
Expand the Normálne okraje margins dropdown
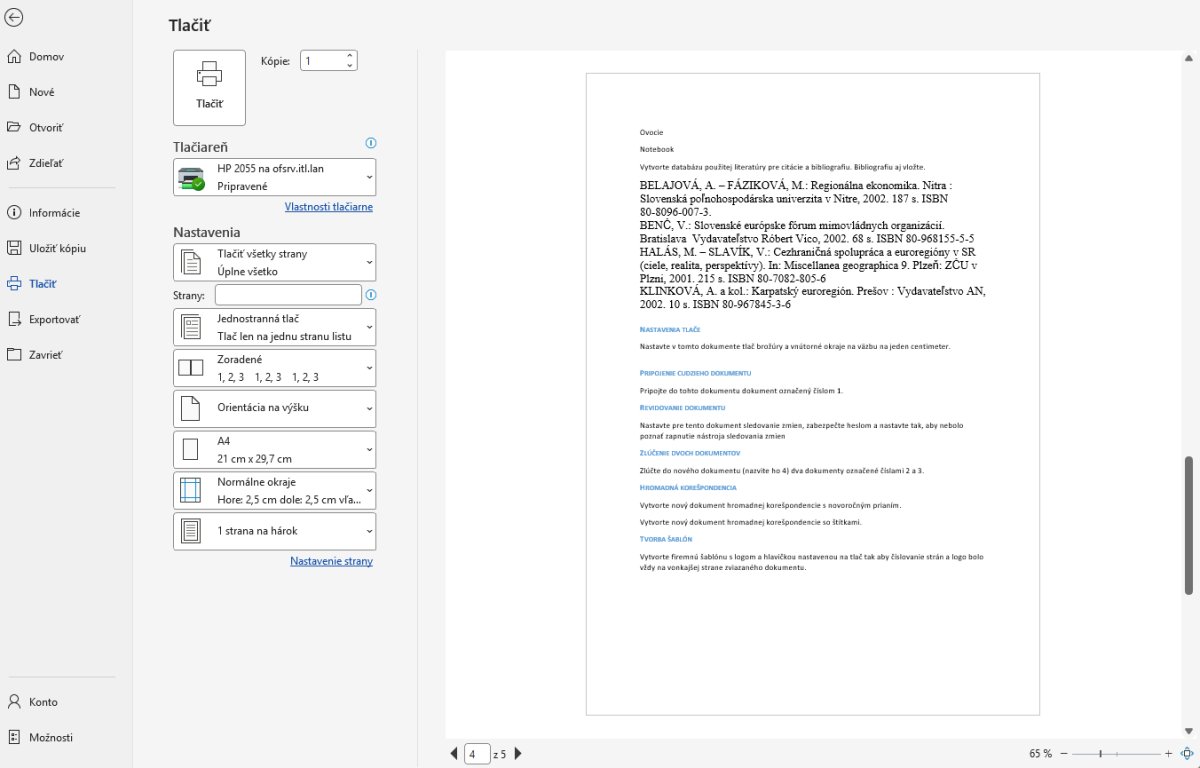pyautogui.click(x=275, y=490)
